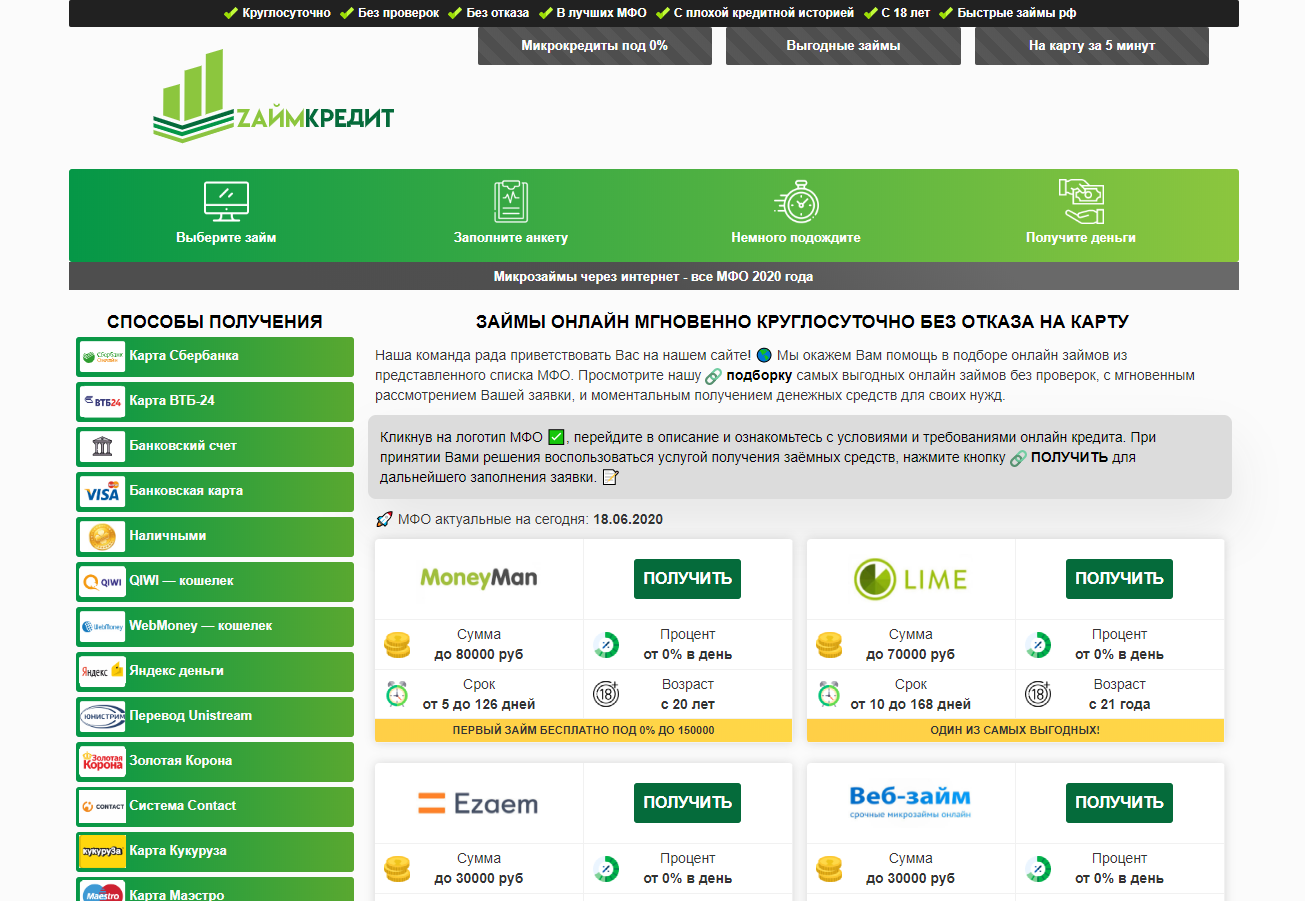Select Перевод Unistream option
Screen dimensions: 1305x901
pyautogui.click(x=215, y=717)
